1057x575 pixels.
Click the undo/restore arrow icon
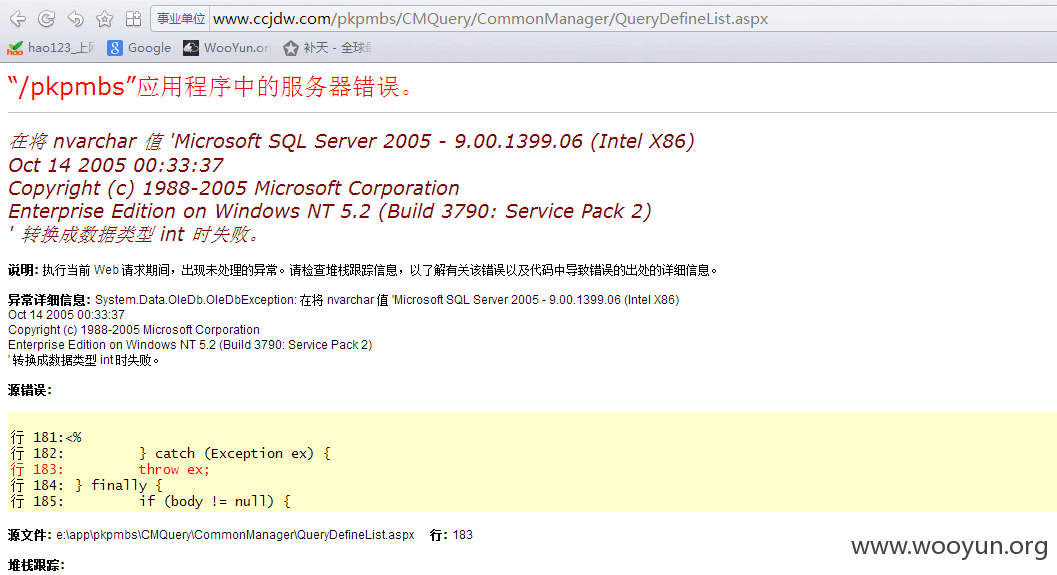76,19
